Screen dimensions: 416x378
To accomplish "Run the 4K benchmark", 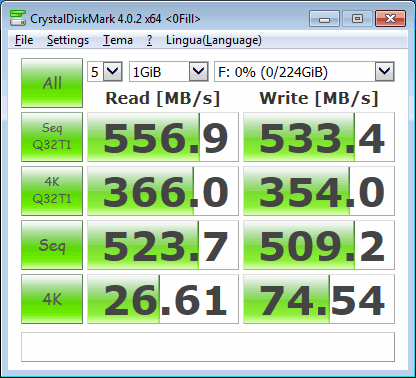I will (52, 299).
